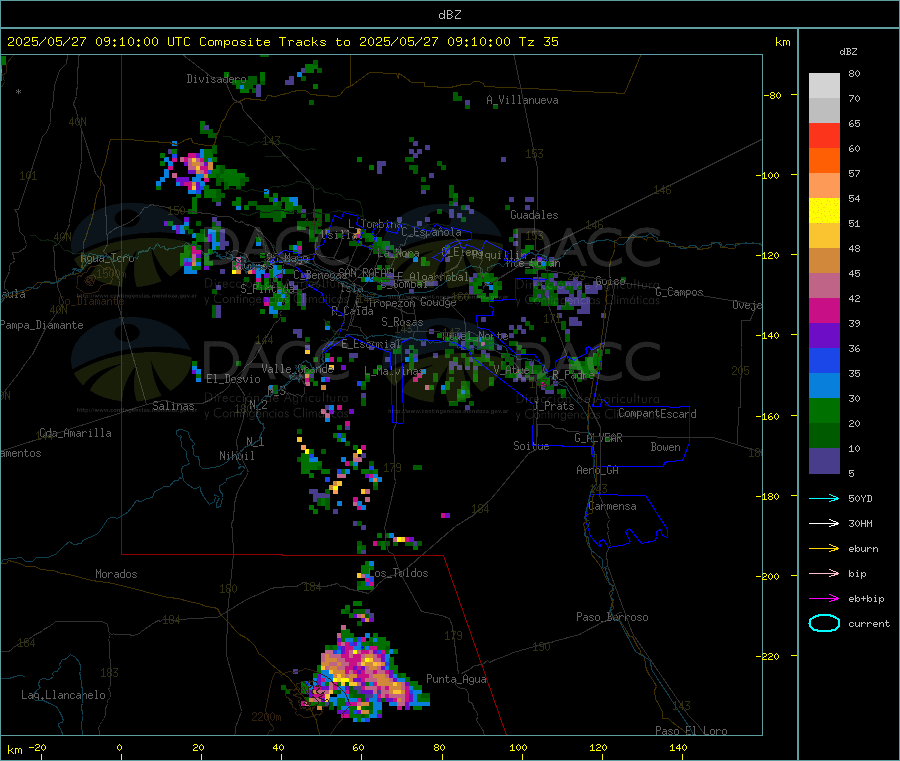Click the 'Aero_GA' place label
Viewport: 900px width, 761px height.
click(x=598, y=470)
